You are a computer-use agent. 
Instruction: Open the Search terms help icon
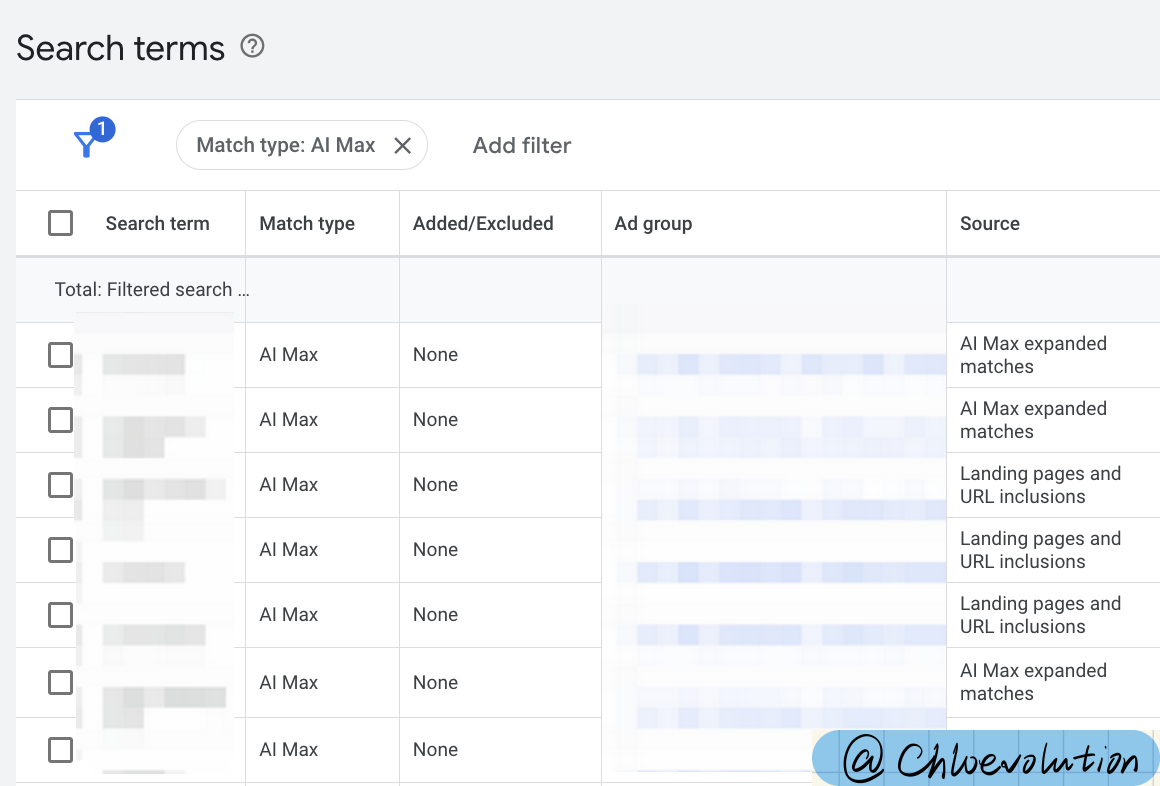pyautogui.click(x=252, y=47)
